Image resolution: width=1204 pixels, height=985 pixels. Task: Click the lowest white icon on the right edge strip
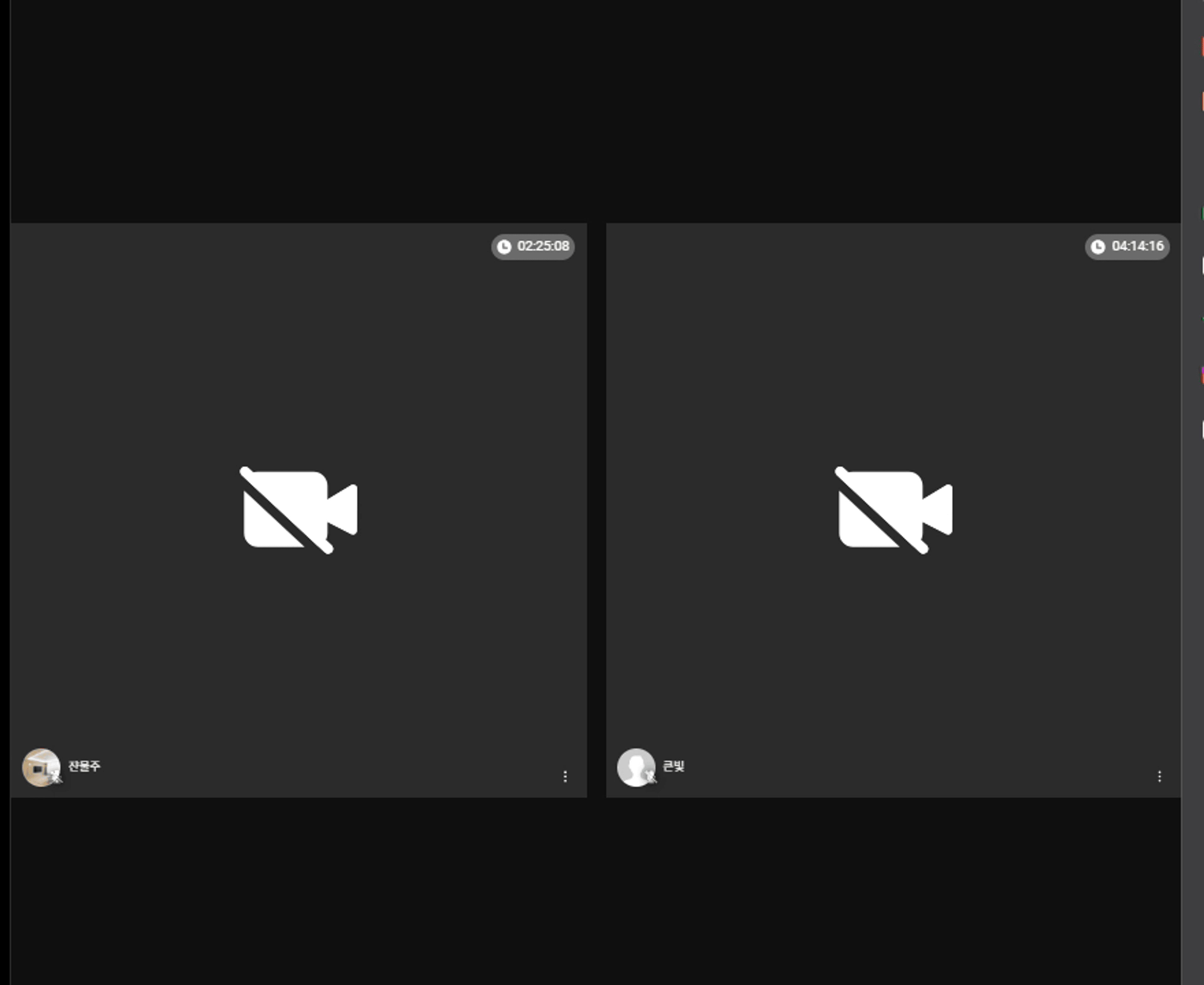click(x=1202, y=429)
